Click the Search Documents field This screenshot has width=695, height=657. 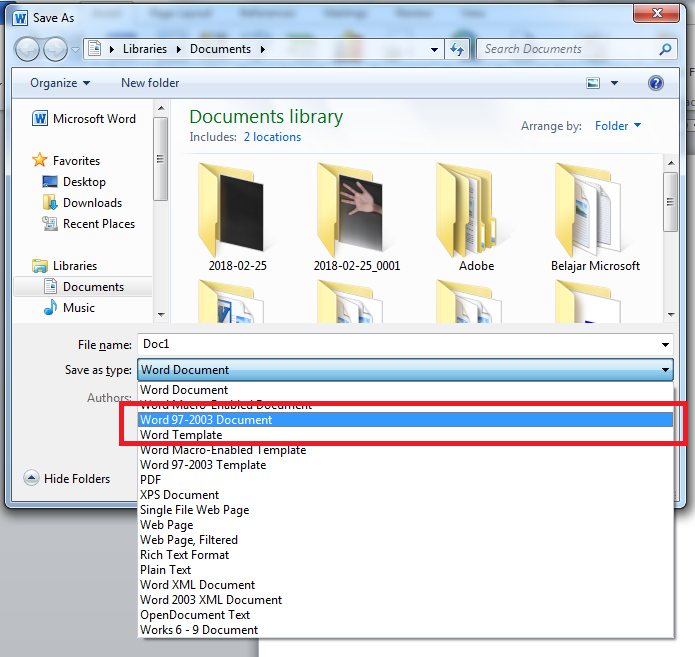576,49
